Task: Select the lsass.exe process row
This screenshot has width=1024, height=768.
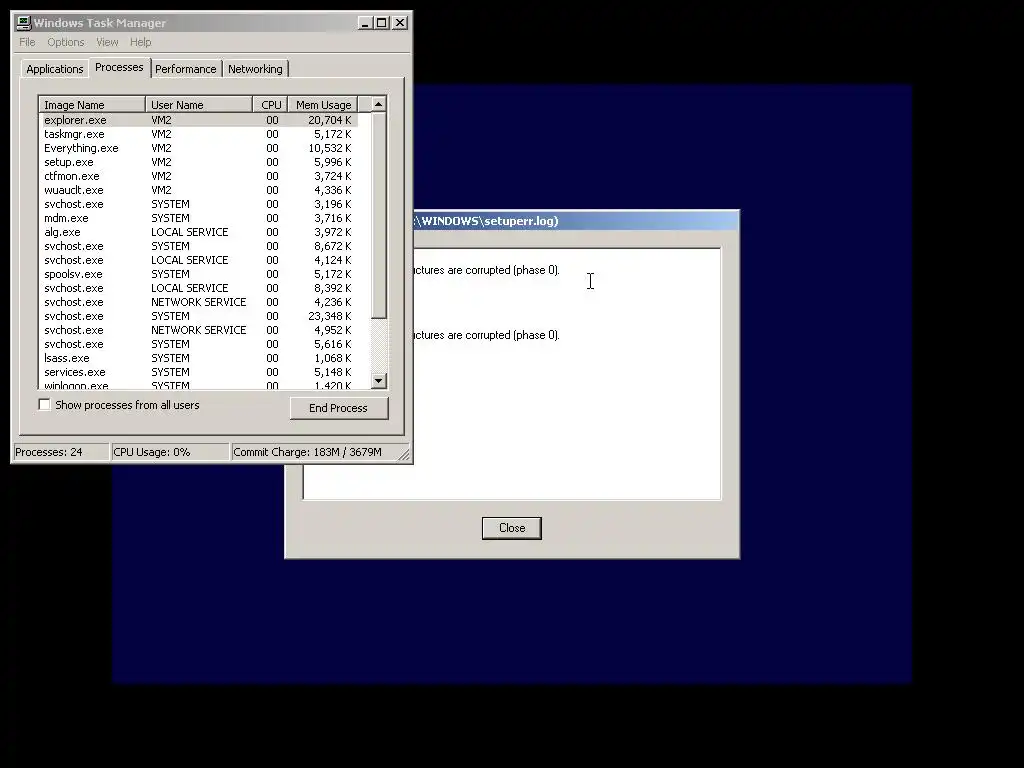Action: pyautogui.click(x=199, y=358)
